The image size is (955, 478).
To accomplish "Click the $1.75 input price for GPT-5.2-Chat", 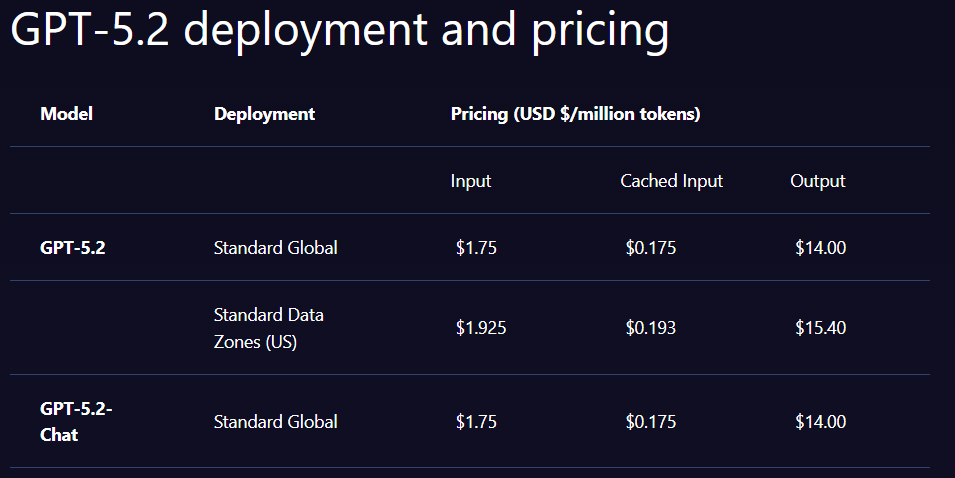I will click(476, 422).
